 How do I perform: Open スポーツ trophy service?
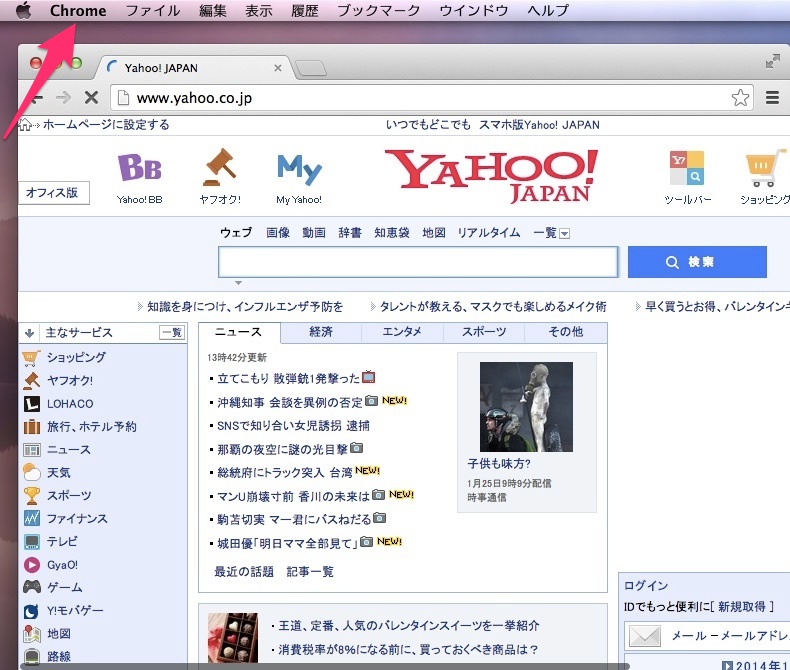point(69,496)
